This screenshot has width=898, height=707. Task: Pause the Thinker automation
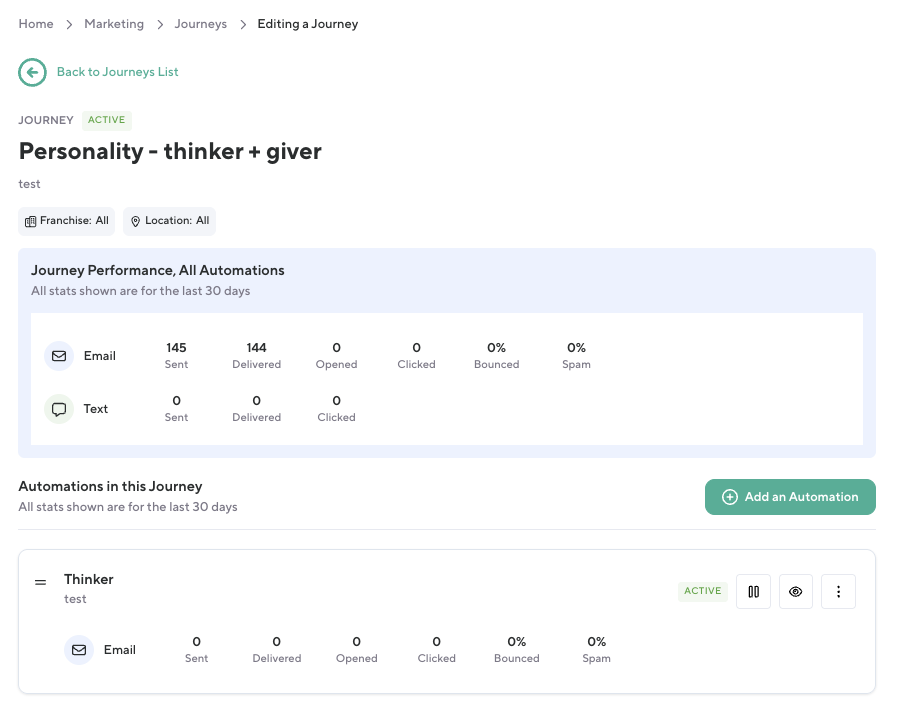pos(754,591)
